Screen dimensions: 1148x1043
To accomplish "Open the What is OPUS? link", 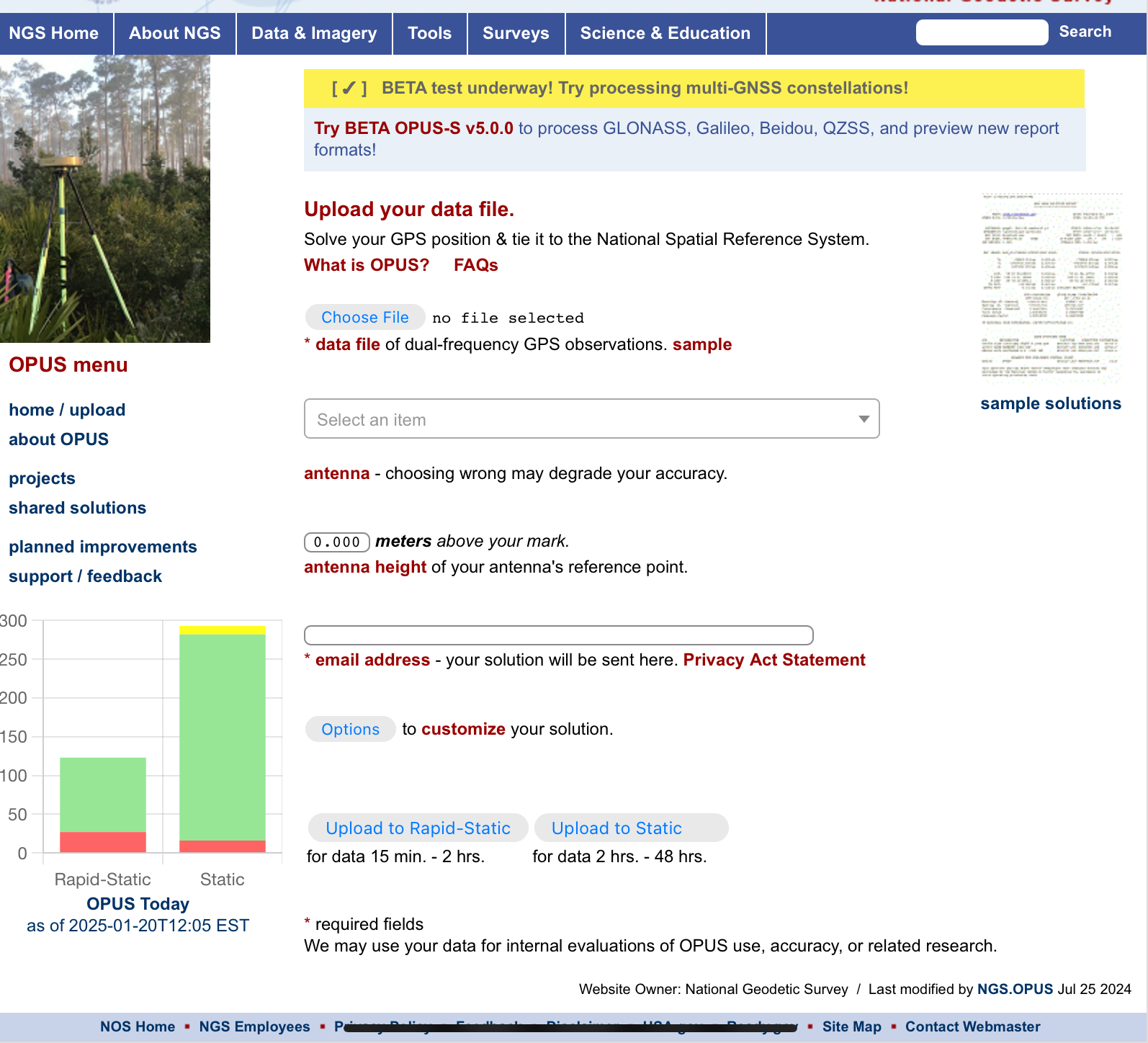I will 366,265.
